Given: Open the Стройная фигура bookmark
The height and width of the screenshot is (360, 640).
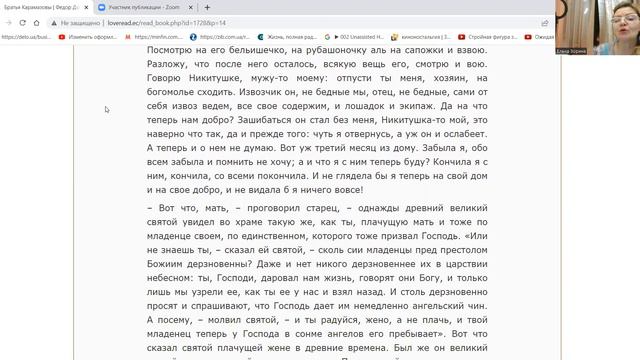Looking at the screenshot, I should tap(488, 37).
